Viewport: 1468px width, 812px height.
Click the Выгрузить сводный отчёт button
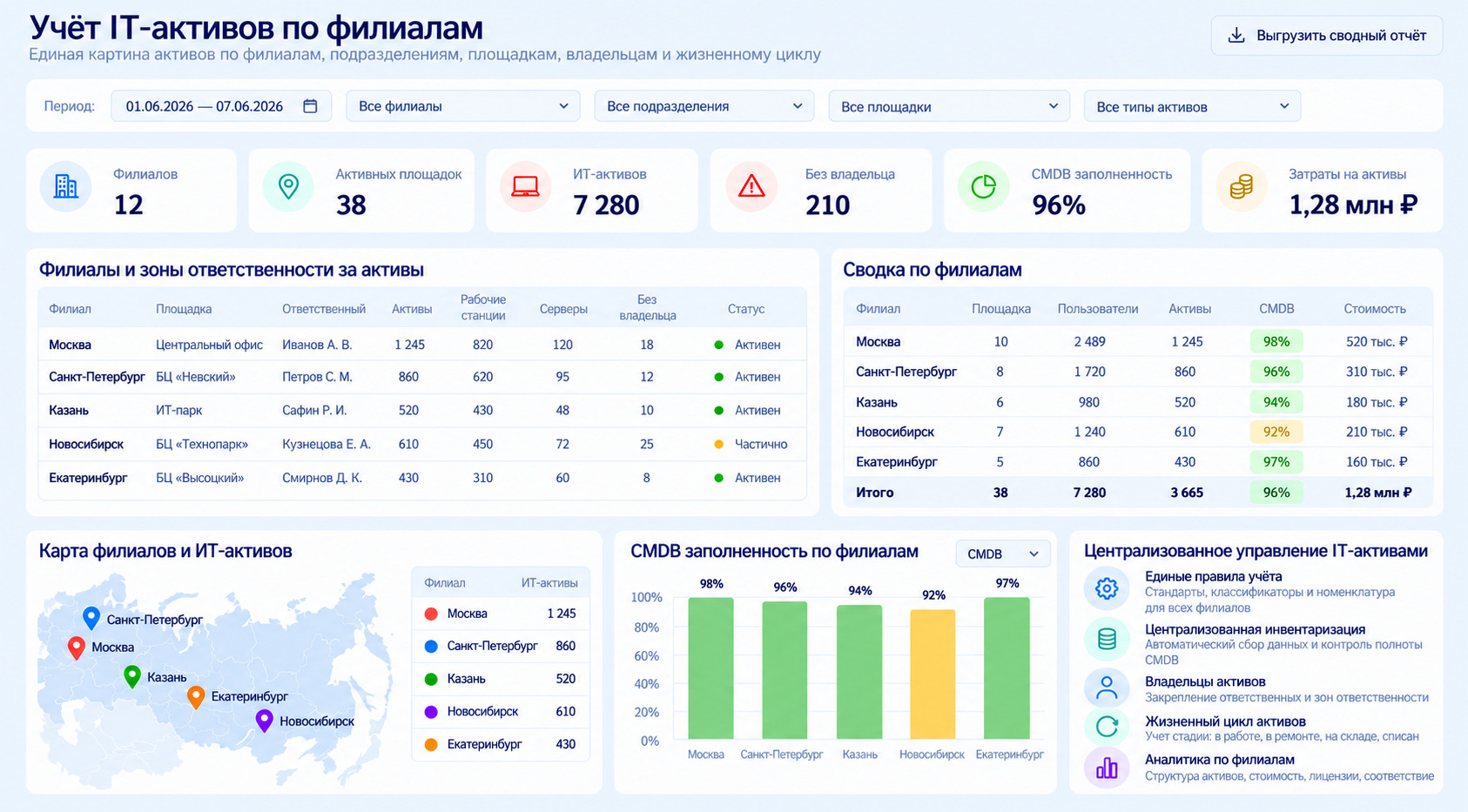(x=1326, y=36)
